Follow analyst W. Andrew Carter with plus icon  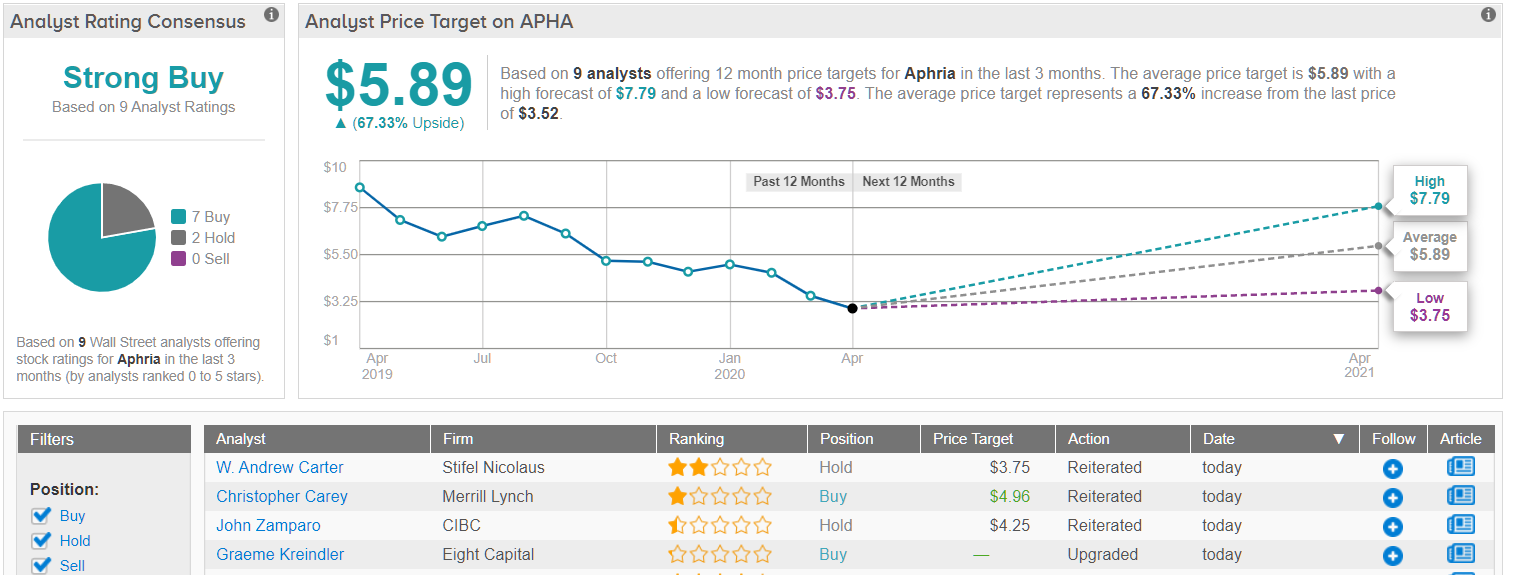[1392, 469]
